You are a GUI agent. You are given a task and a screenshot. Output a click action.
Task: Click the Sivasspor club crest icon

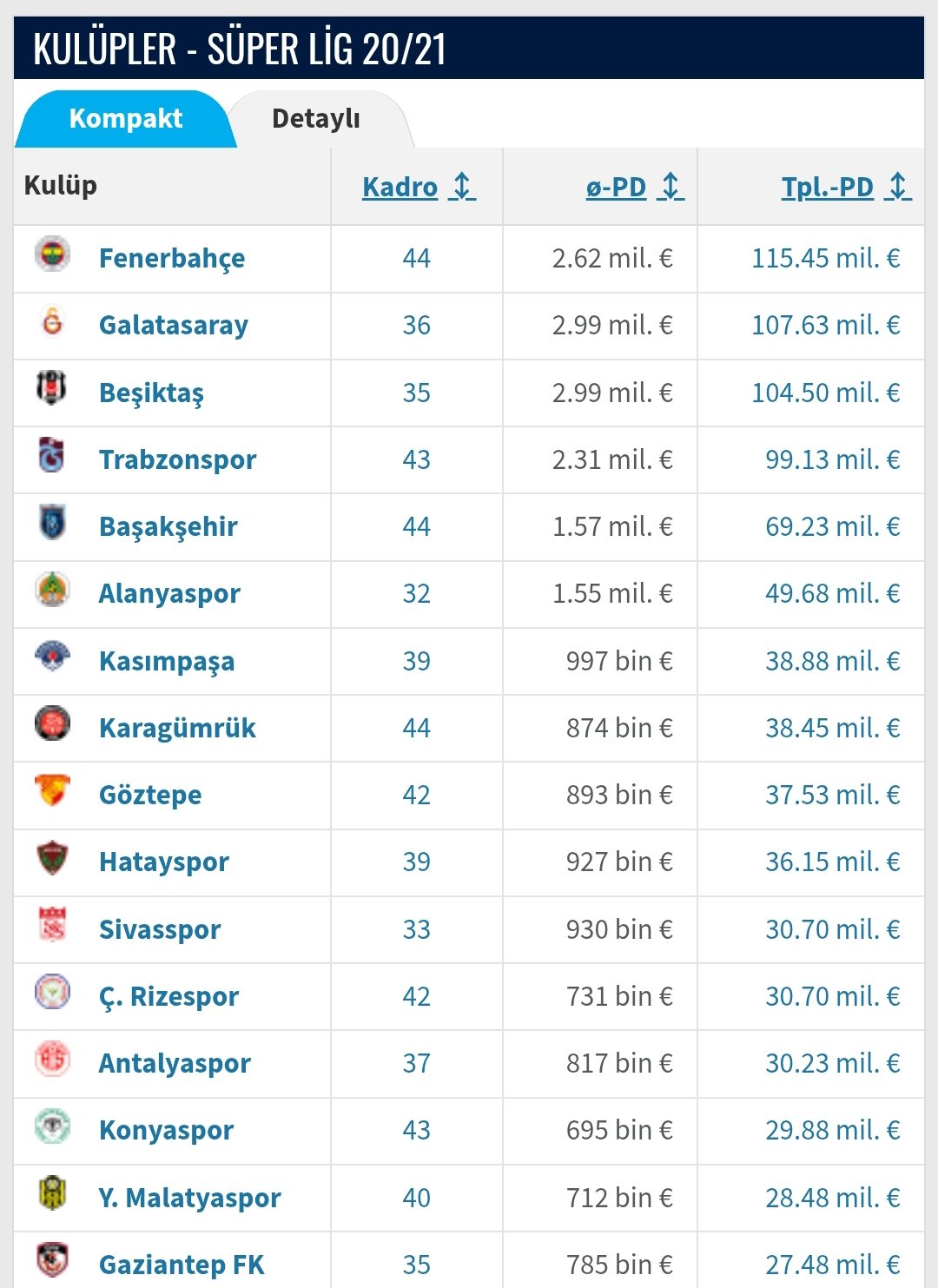[52, 925]
